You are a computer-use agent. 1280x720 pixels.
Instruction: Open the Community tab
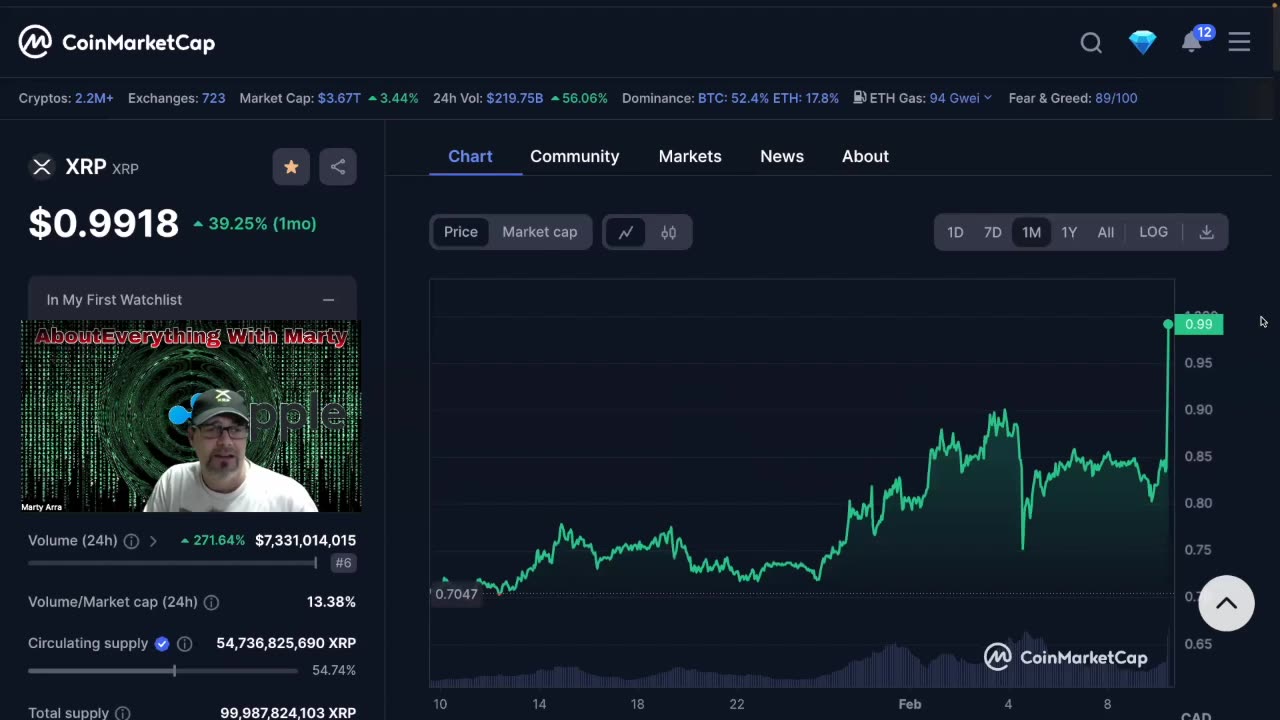575,157
